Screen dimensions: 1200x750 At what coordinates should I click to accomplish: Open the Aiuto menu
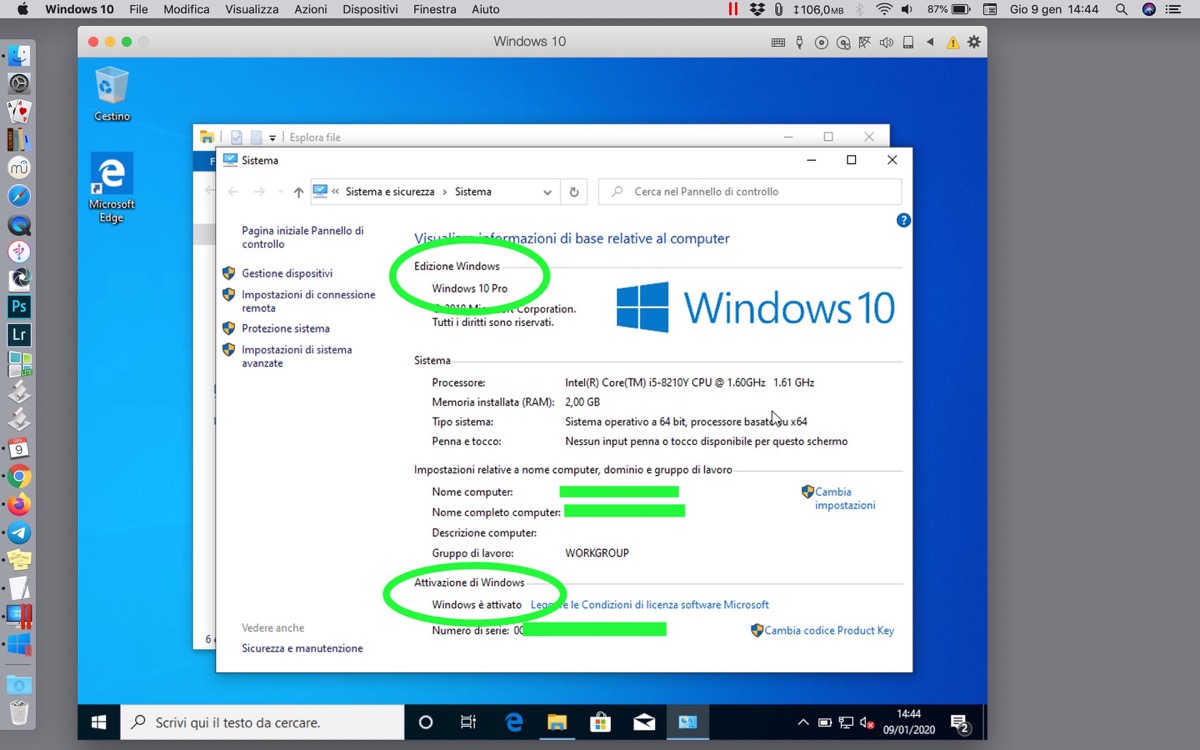pos(485,9)
